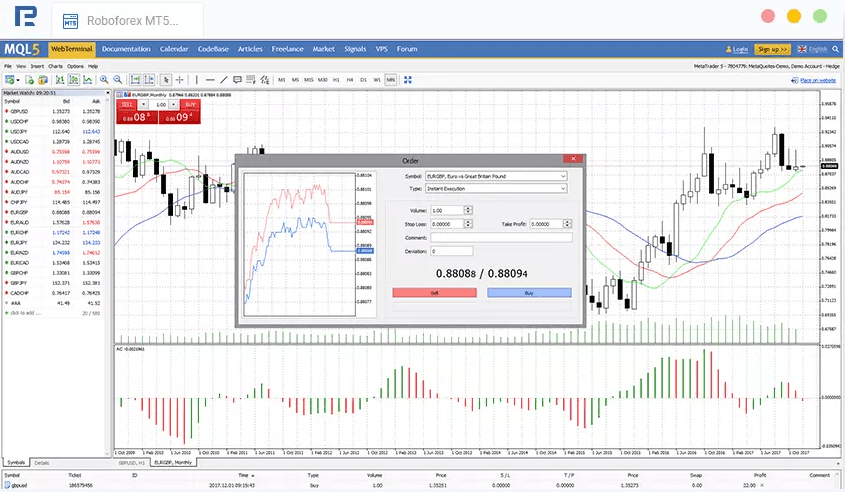Viewport: 845px width, 492px height.
Task: Open the indicators list icon
Action: point(265,80)
